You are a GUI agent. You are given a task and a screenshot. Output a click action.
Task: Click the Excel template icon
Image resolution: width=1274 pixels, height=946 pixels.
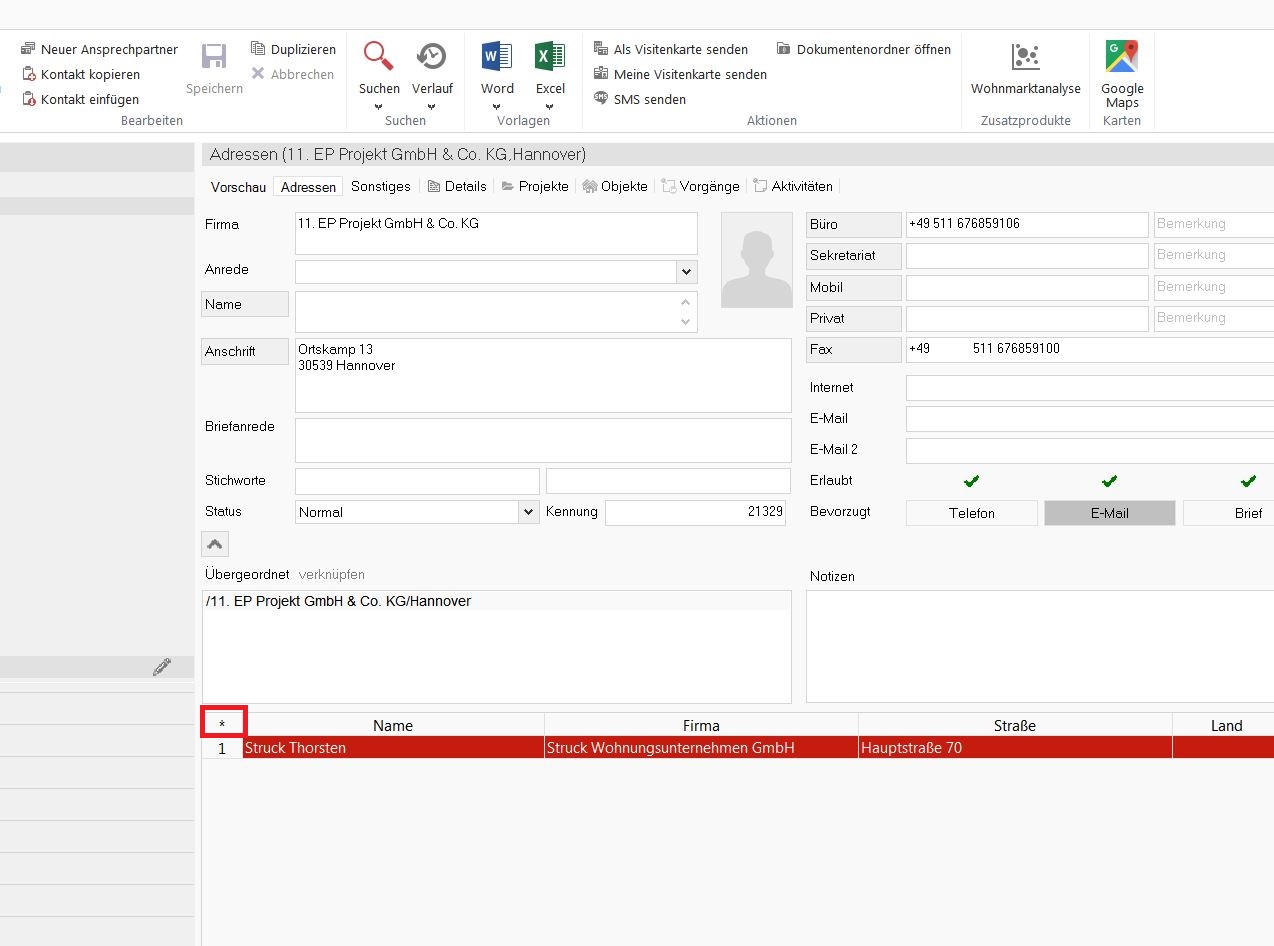click(x=550, y=57)
